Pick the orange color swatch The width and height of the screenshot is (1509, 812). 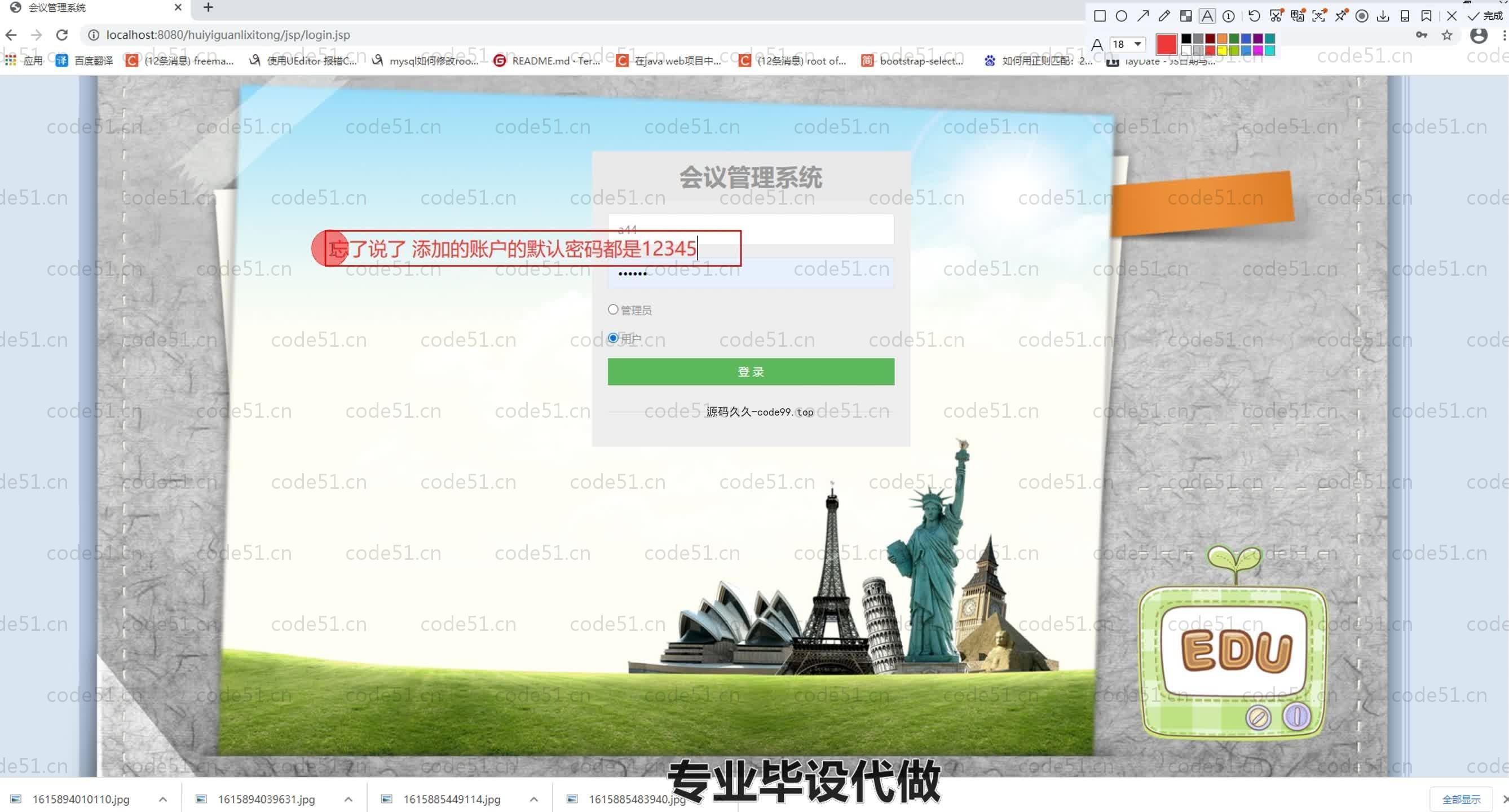click(x=1222, y=39)
